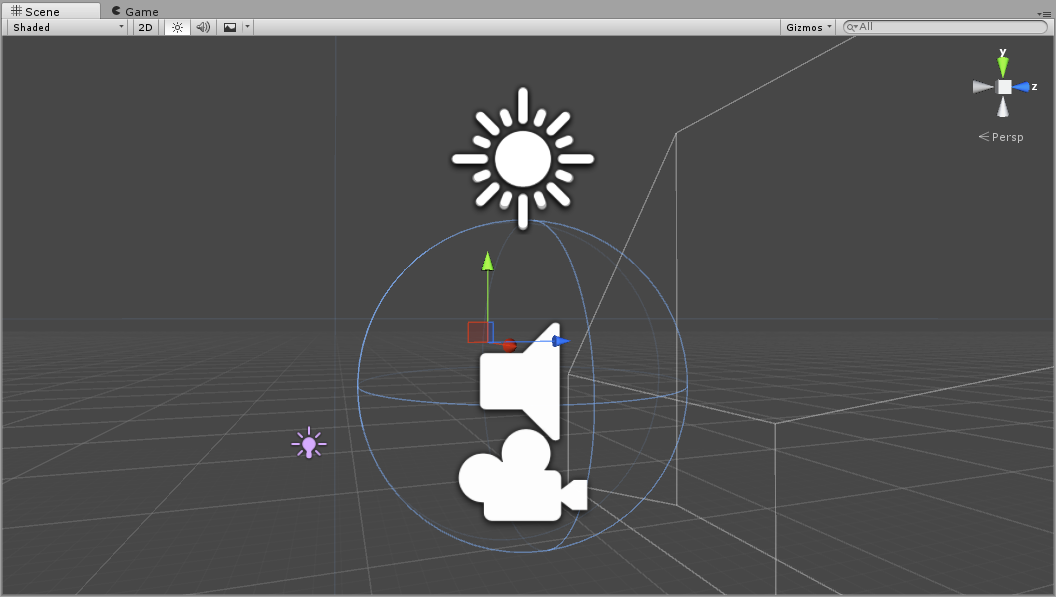Toggle scene audio with the speaker button
Viewport: 1056px width, 597px height.
pos(203,27)
